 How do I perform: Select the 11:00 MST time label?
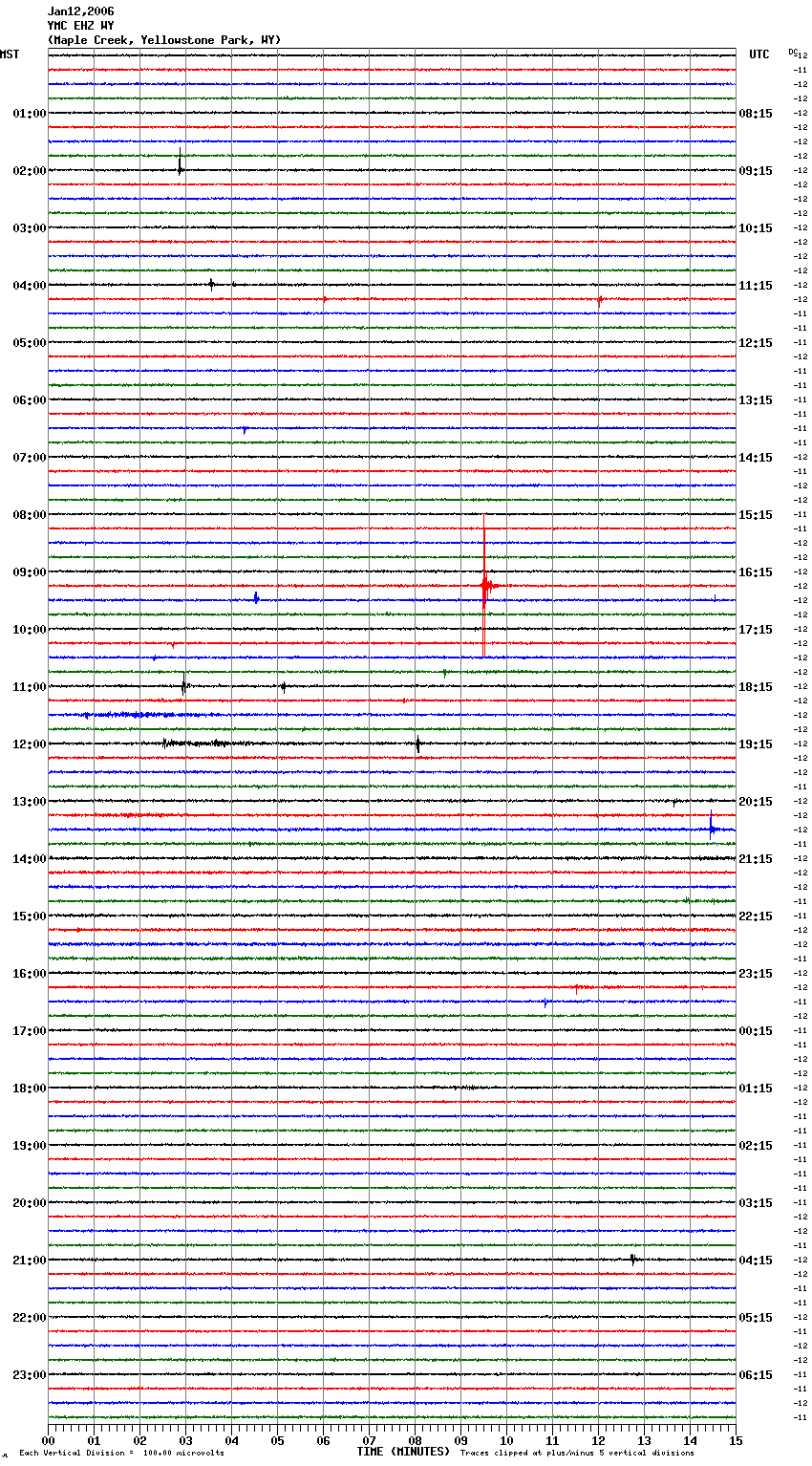[x=30, y=687]
